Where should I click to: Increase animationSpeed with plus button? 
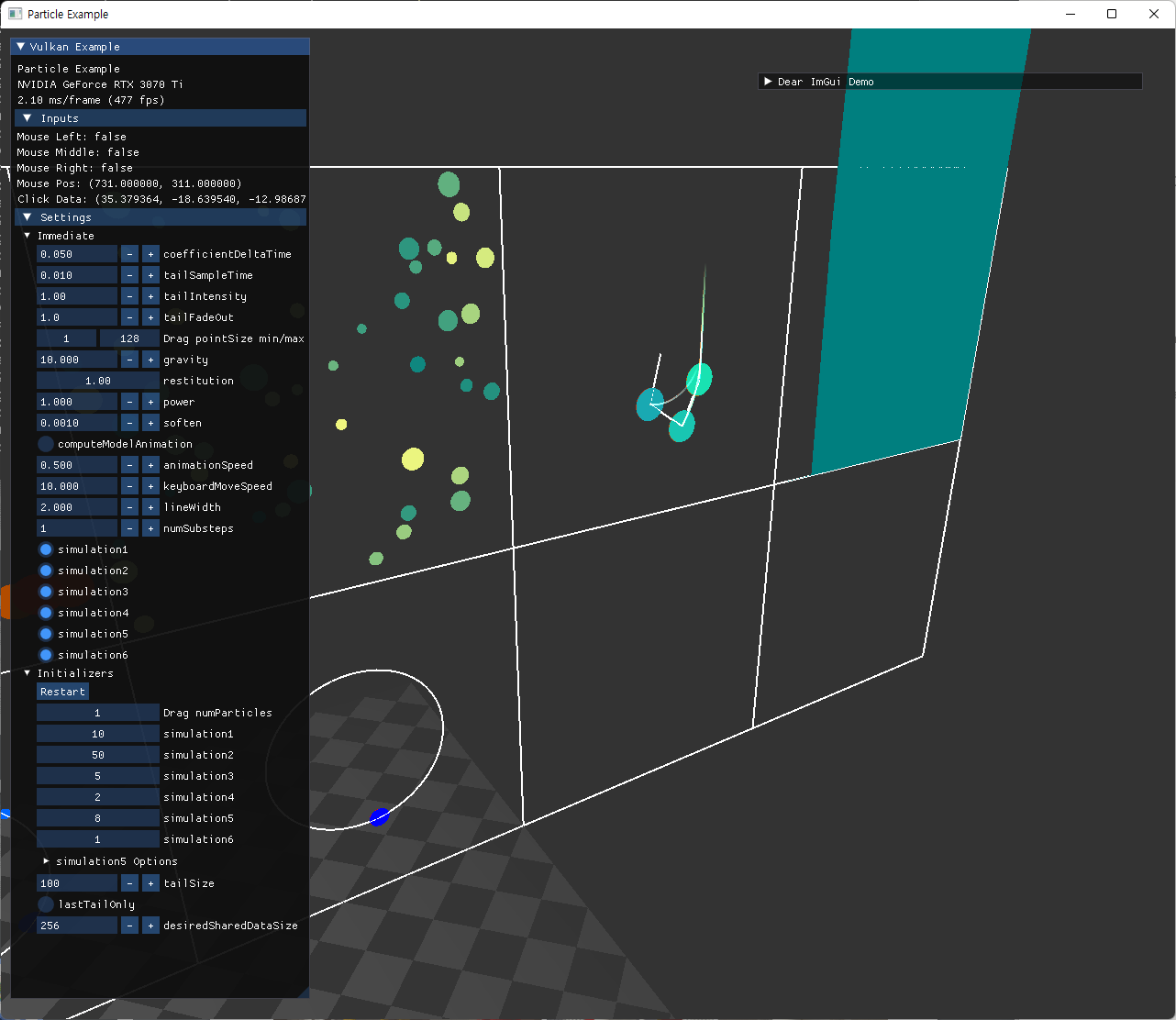click(x=150, y=465)
